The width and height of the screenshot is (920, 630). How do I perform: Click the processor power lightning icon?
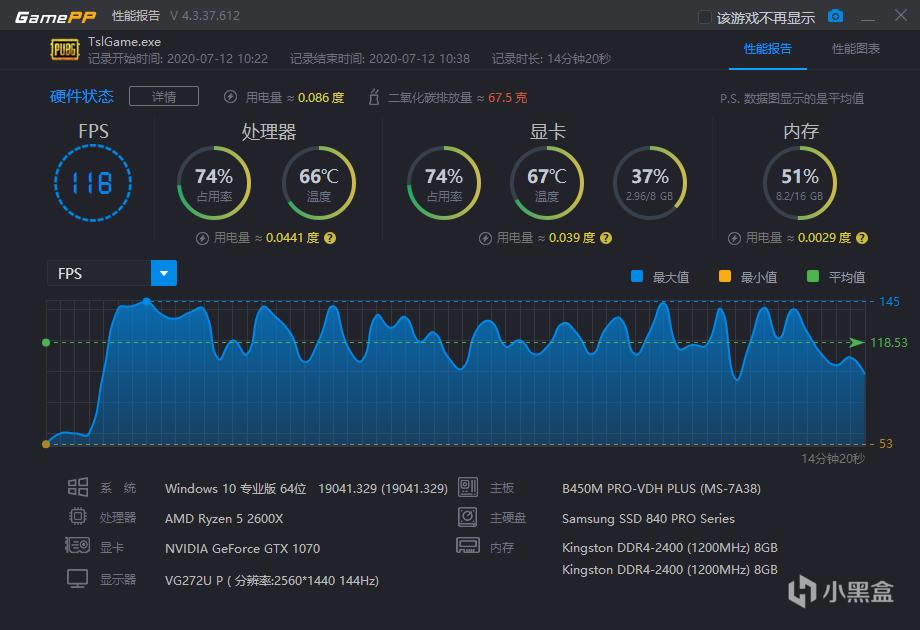[x=202, y=239]
